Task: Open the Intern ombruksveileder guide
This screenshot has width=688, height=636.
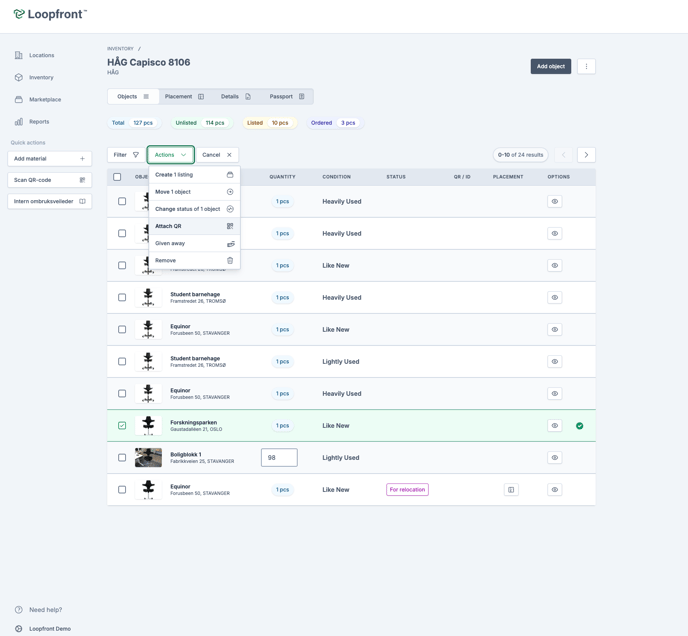Action: click(50, 201)
